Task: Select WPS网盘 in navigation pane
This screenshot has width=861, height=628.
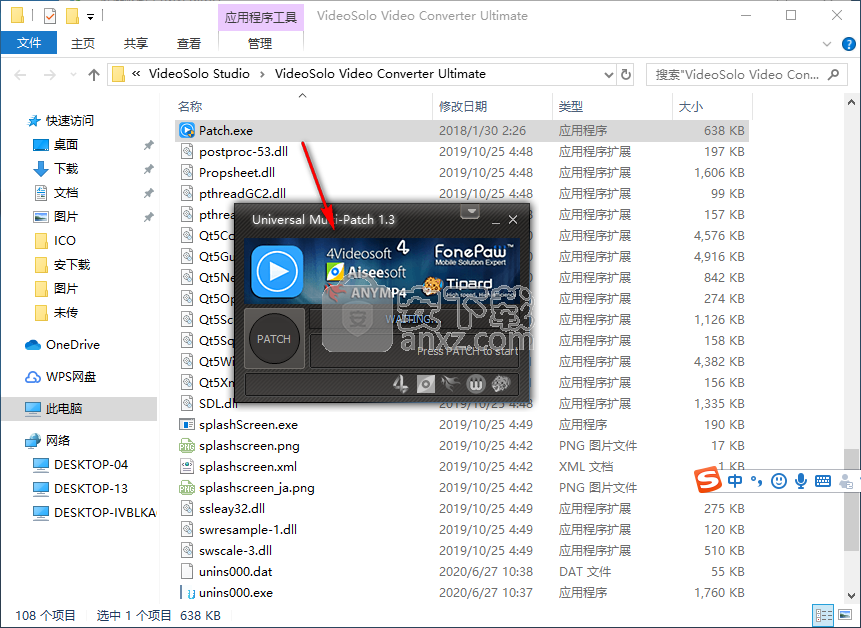Action: point(71,377)
